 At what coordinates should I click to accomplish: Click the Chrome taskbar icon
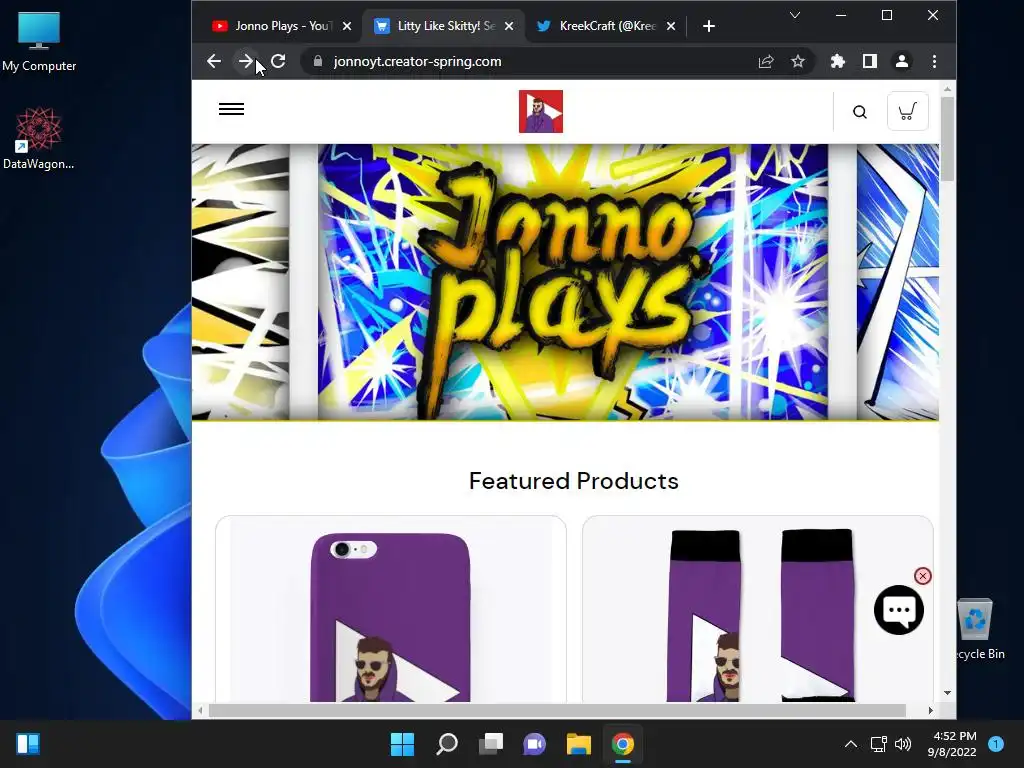(622, 744)
